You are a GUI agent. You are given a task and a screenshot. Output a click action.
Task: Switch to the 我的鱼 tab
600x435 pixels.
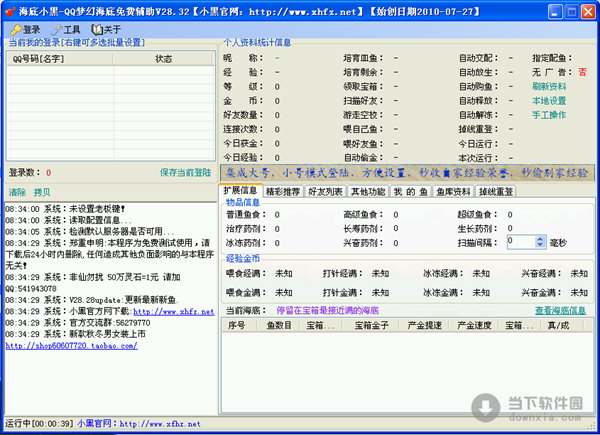tap(411, 191)
